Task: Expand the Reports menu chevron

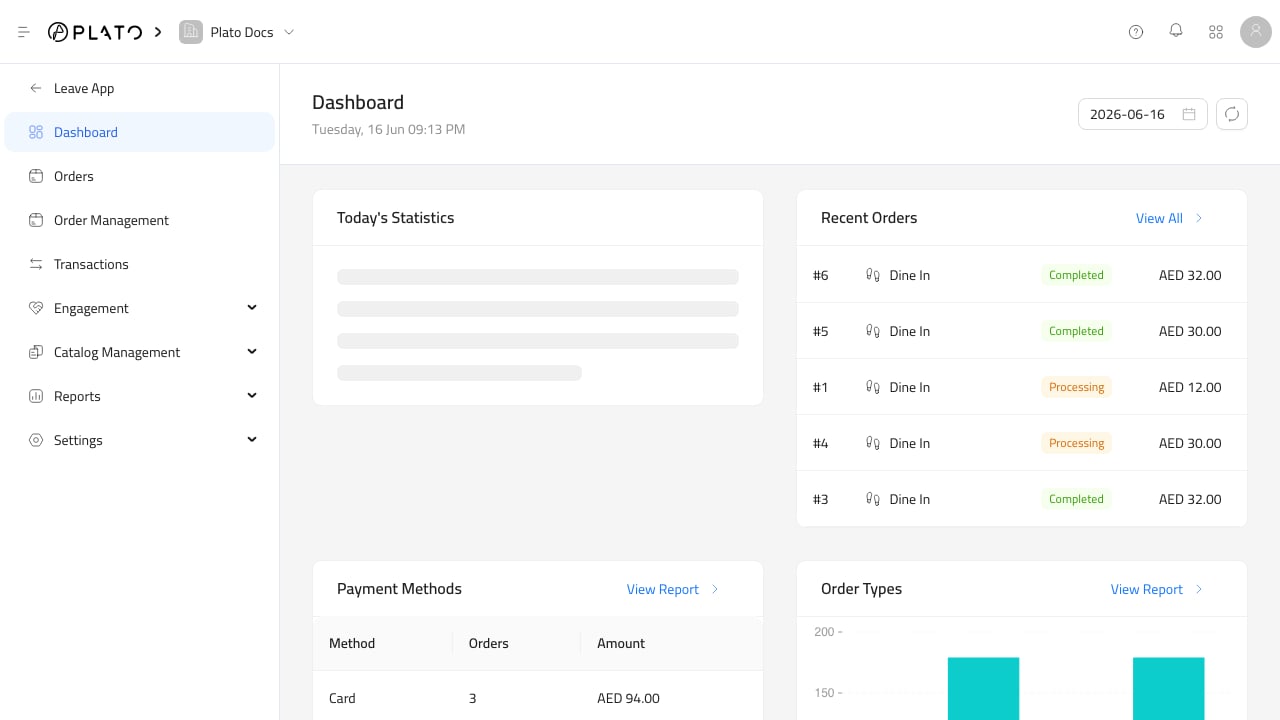Action: click(x=252, y=396)
